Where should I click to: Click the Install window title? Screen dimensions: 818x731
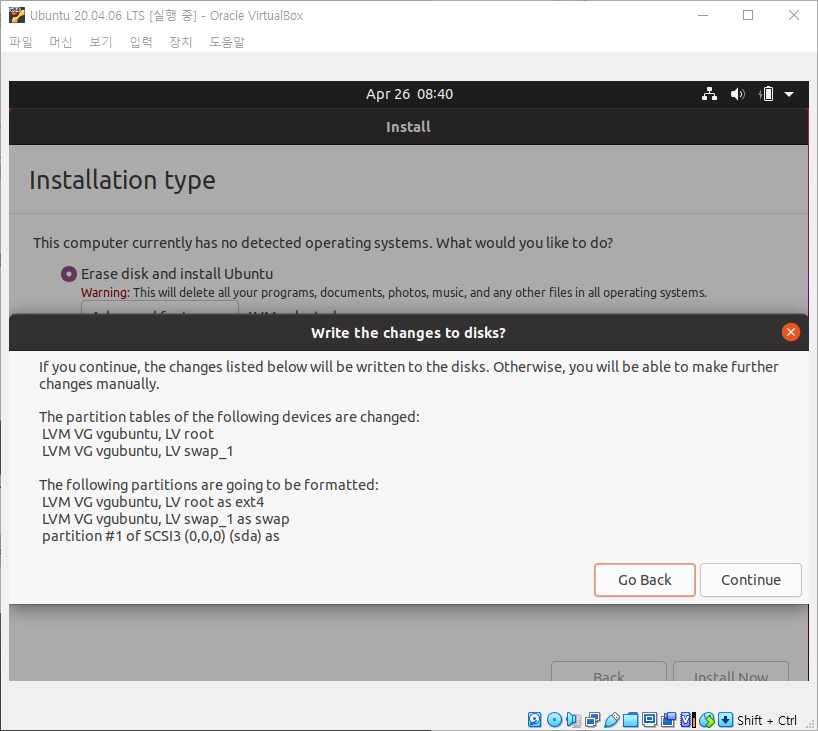coord(408,127)
